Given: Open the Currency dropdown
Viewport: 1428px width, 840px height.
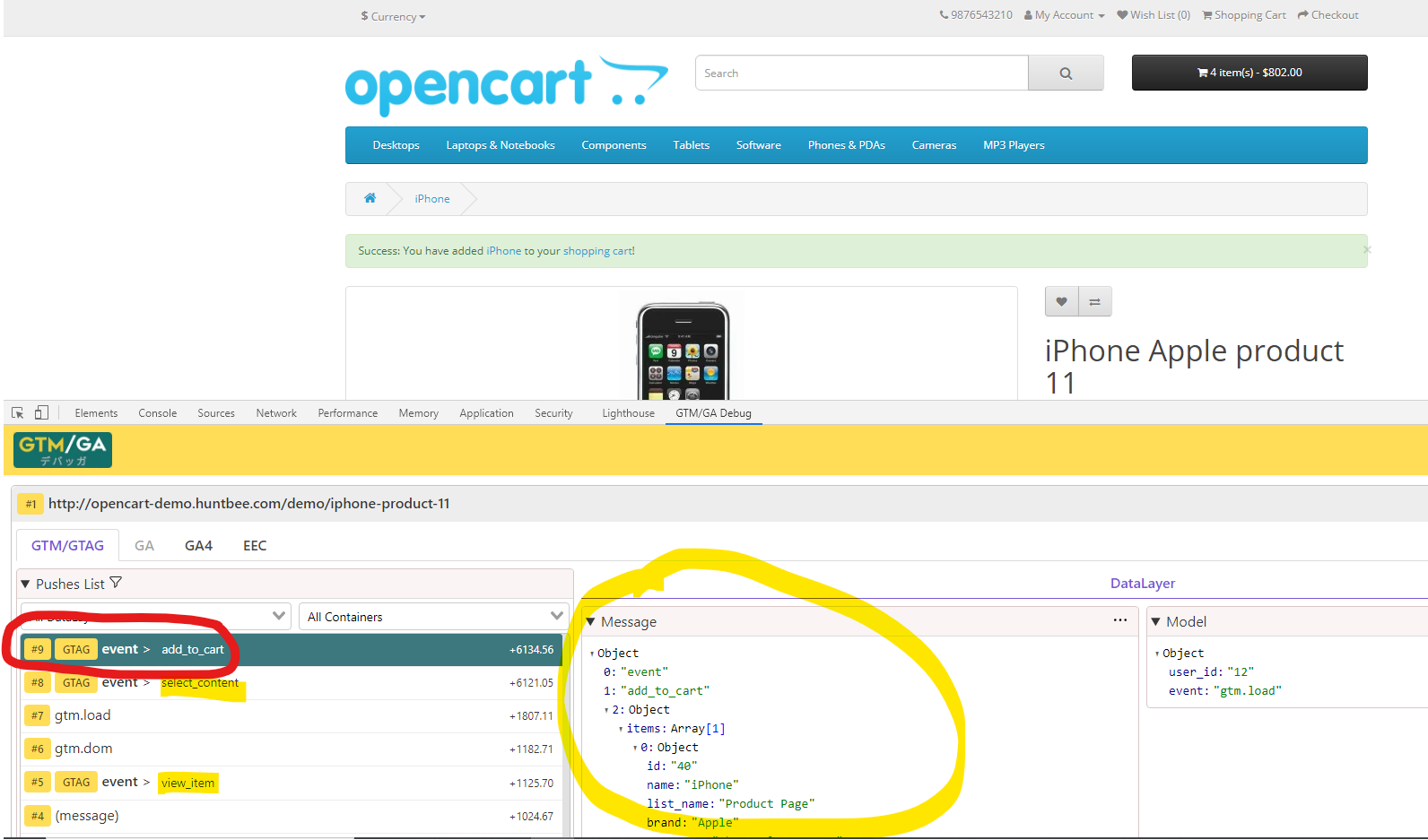Looking at the screenshot, I should 393,16.
